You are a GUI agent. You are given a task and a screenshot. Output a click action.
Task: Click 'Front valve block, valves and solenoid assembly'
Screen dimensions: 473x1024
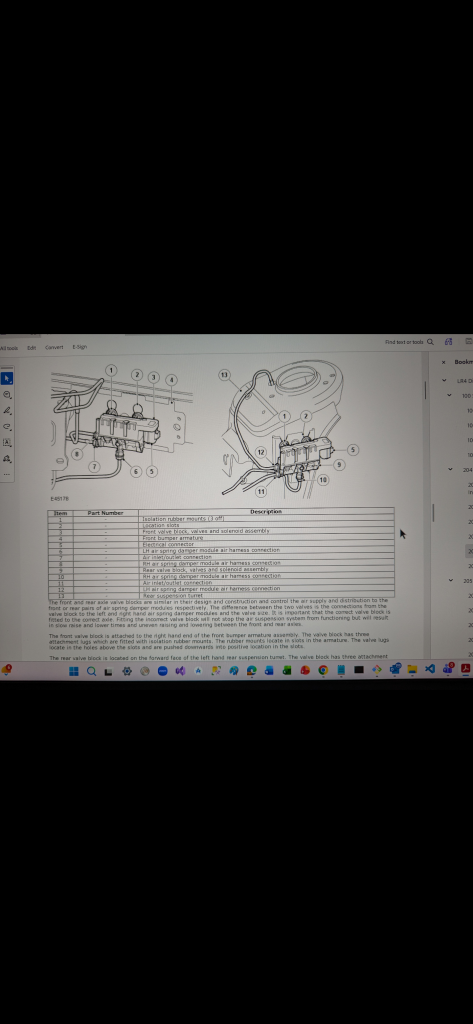click(206, 531)
